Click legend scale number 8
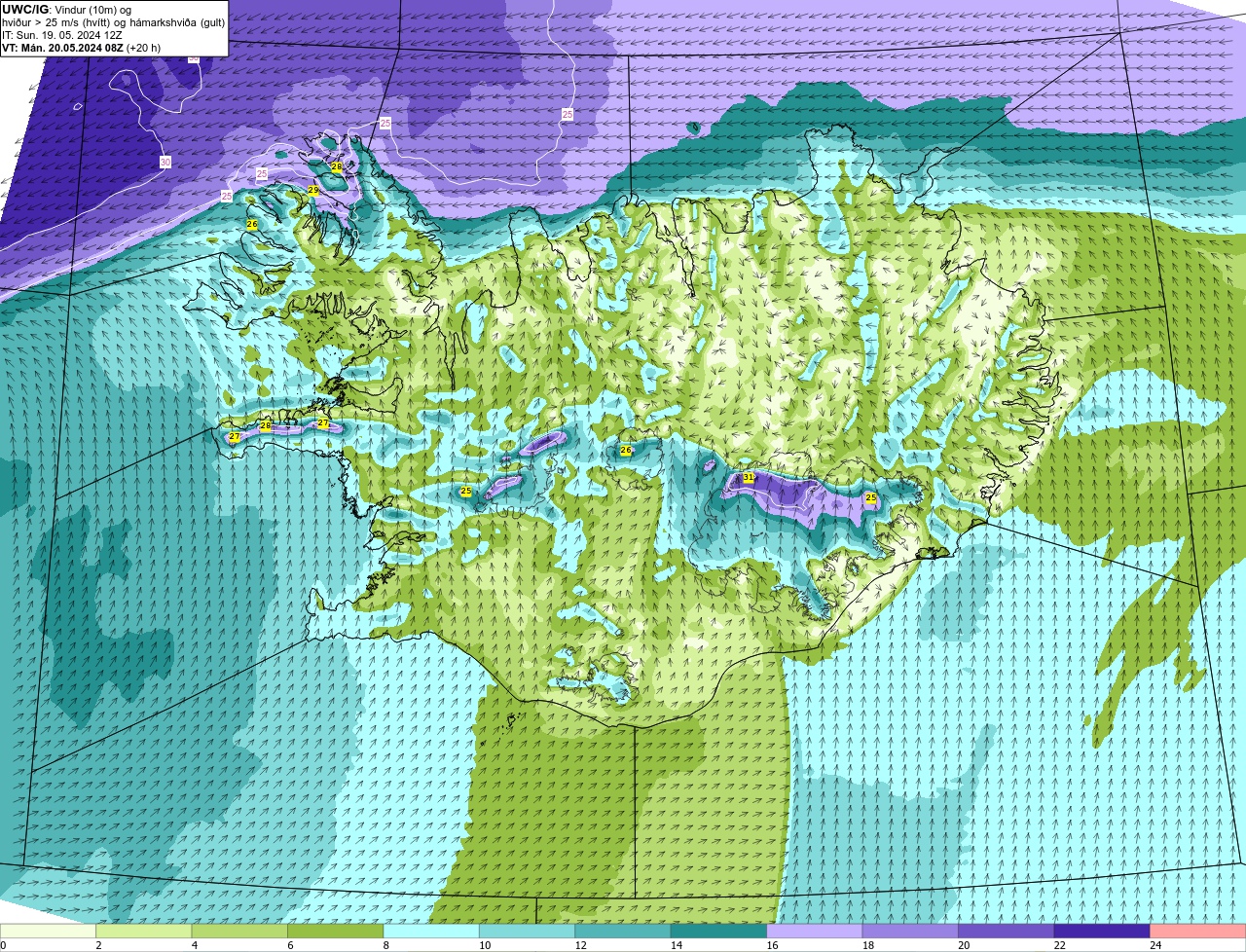The height and width of the screenshot is (952, 1246). pyautogui.click(x=385, y=944)
